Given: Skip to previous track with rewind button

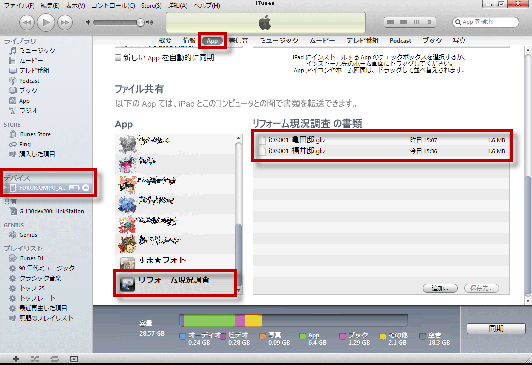Looking at the screenshot, I should [x=26, y=23].
